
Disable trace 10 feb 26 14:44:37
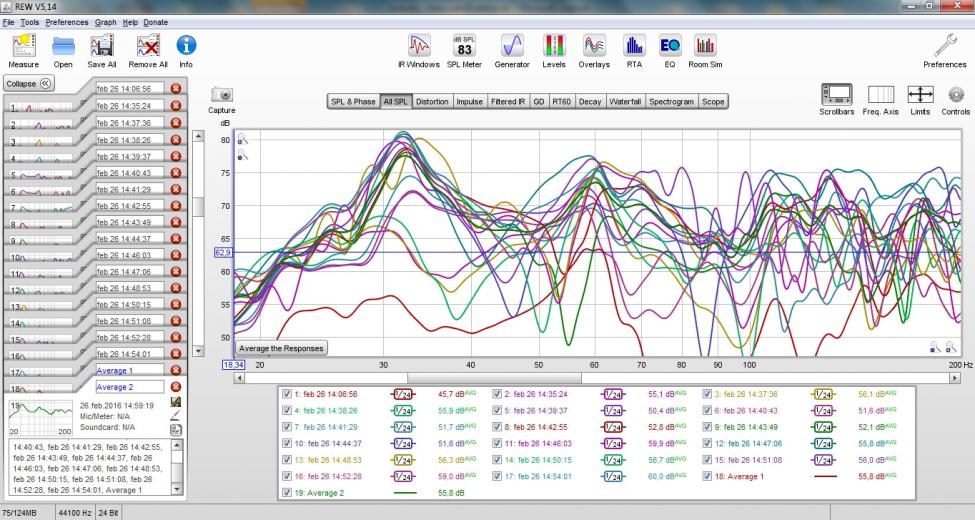288,443
